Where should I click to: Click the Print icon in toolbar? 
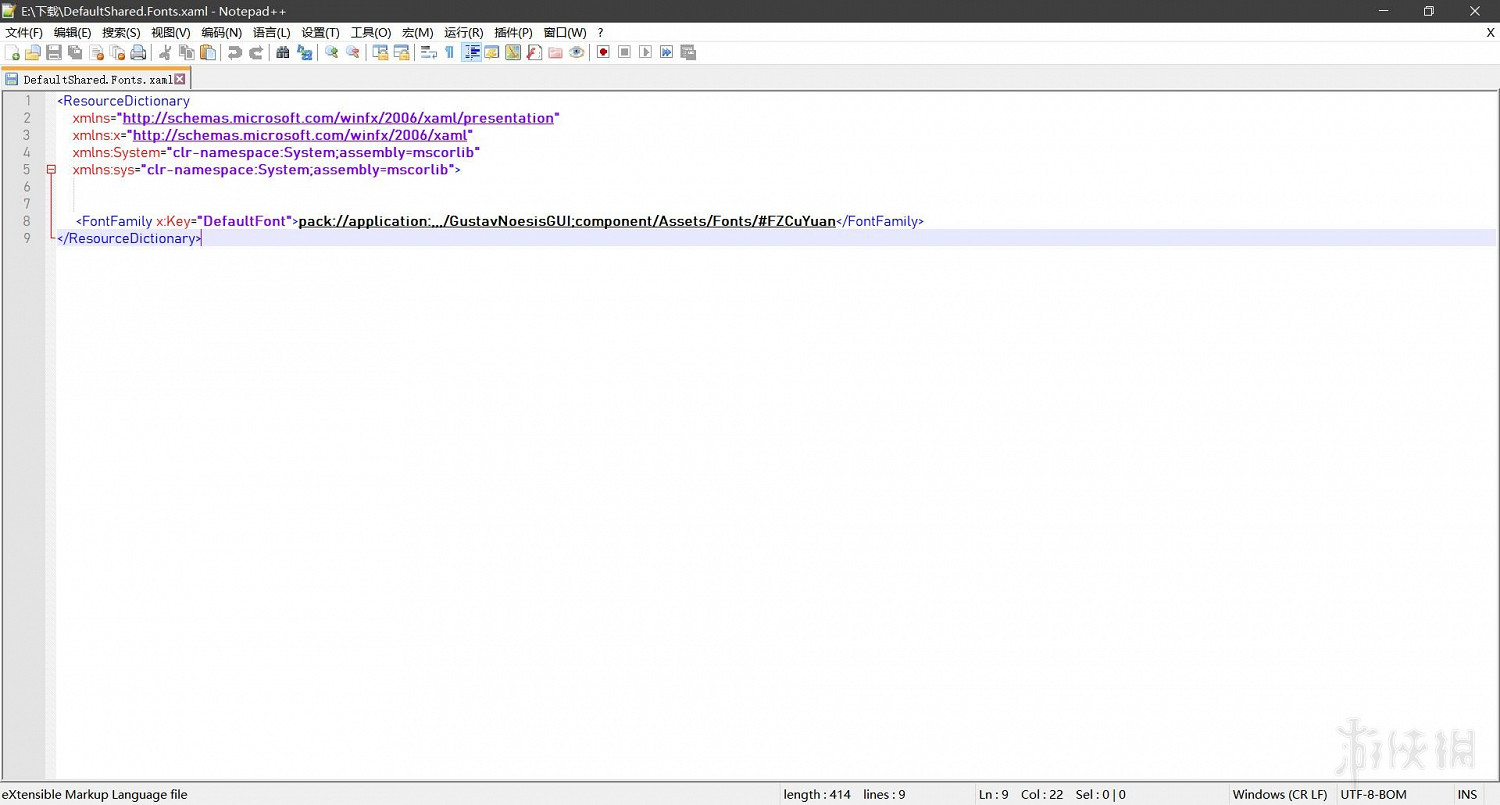138,52
